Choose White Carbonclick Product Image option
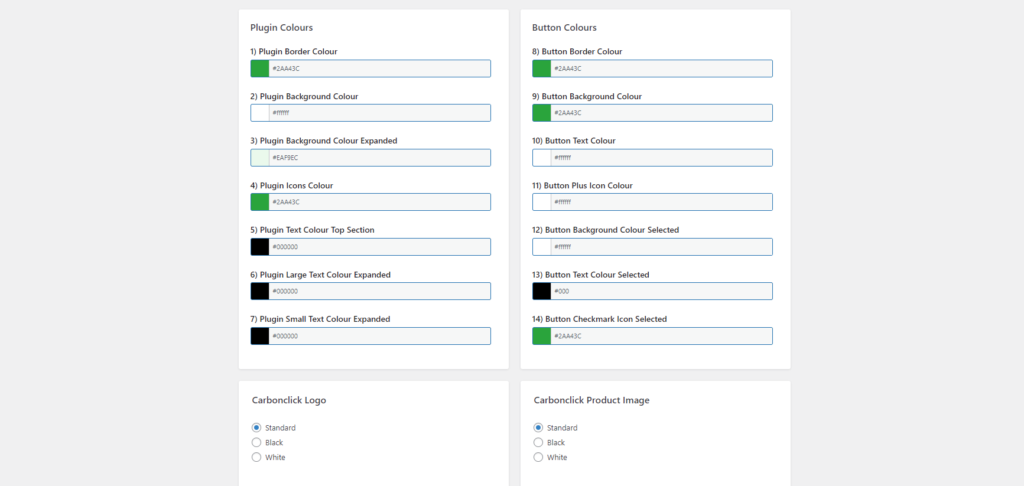 (x=538, y=457)
